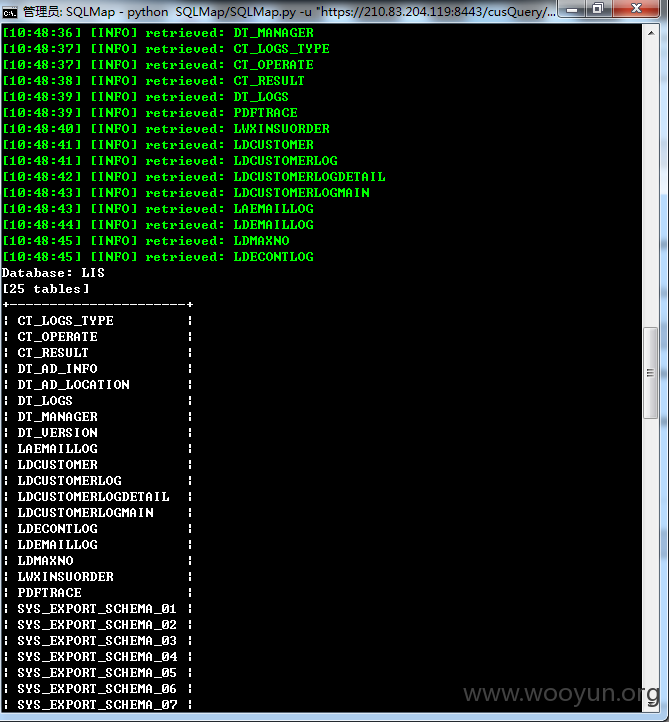The height and width of the screenshot is (722, 669).
Task: Click table row SYS_EXPORT_SCHEMA_02
Action: [98, 625]
